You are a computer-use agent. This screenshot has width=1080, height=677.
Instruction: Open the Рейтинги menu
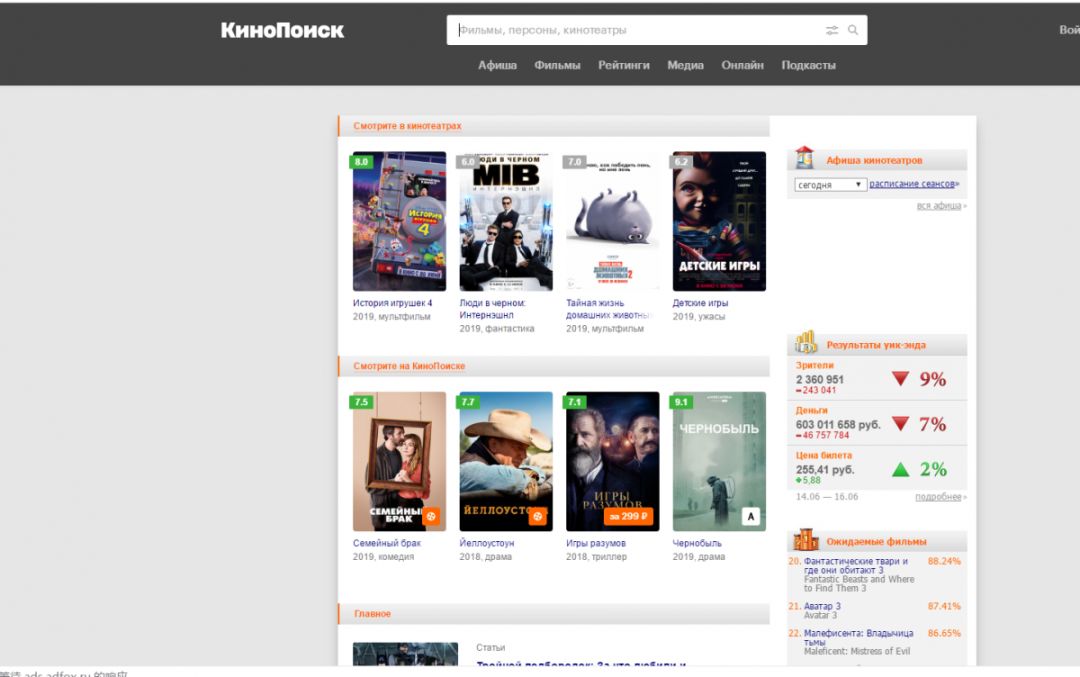(623, 65)
